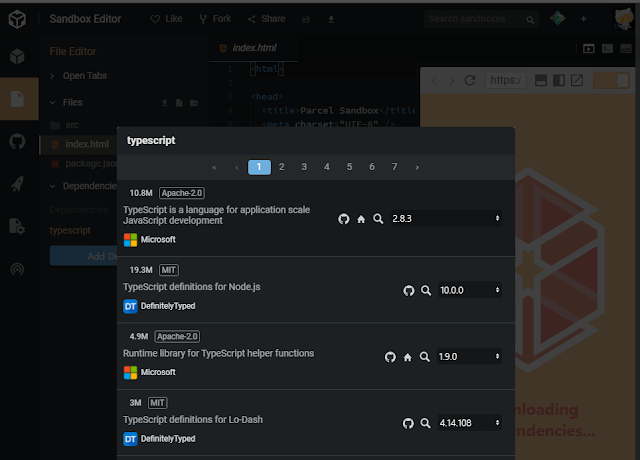The height and width of the screenshot is (460, 640).
Task: Click the new file icon in Files
Action: click(x=179, y=103)
